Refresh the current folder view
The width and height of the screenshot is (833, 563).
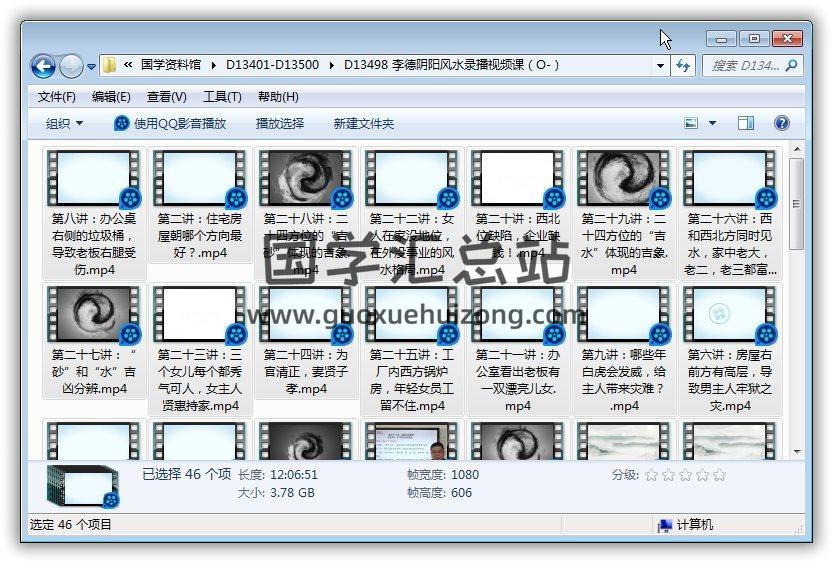[683, 66]
